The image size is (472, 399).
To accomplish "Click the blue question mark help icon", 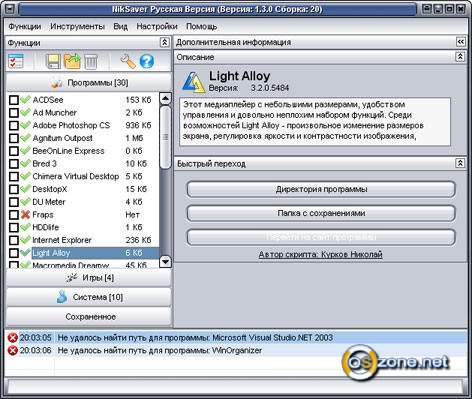I will 147,62.
